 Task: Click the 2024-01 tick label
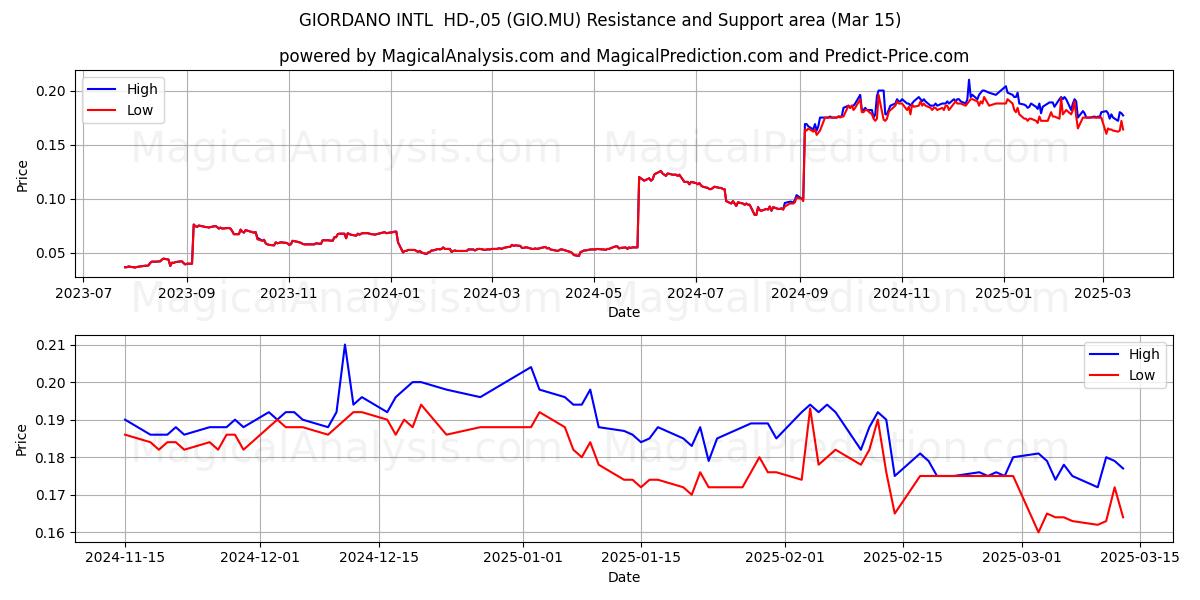pos(391,293)
